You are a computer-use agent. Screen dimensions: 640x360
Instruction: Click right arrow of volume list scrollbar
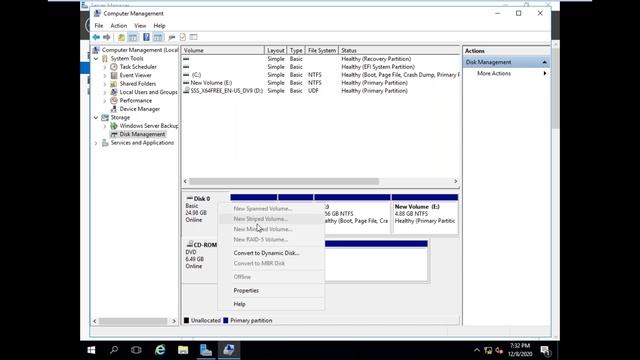(456, 181)
